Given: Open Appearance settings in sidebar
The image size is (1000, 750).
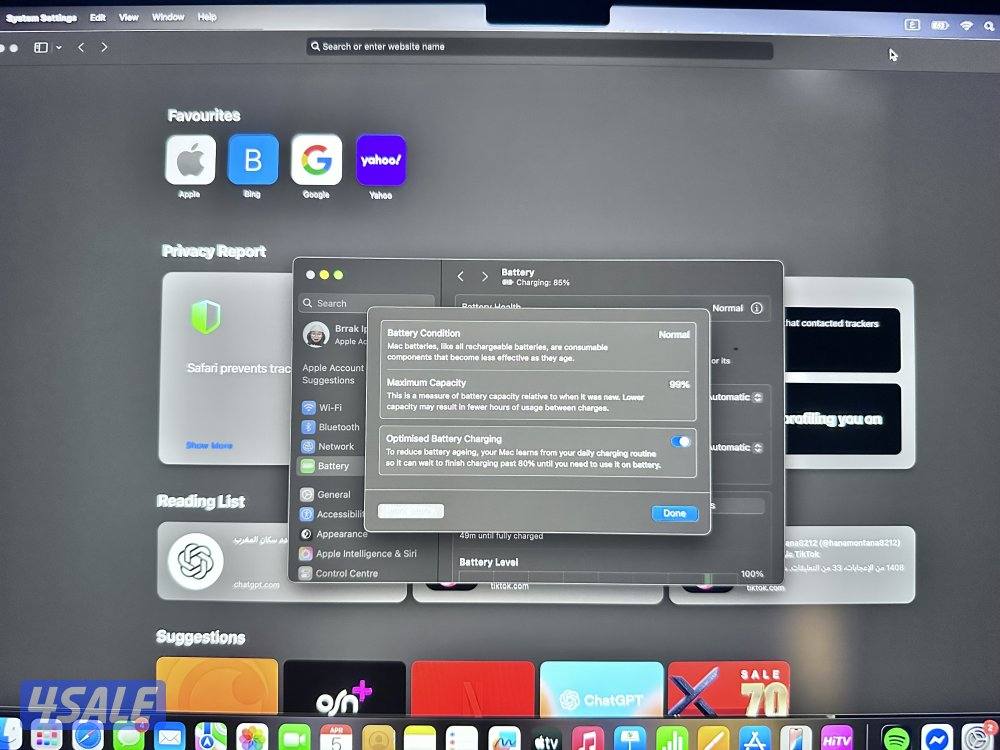Looking at the screenshot, I should pyautogui.click(x=340, y=533).
